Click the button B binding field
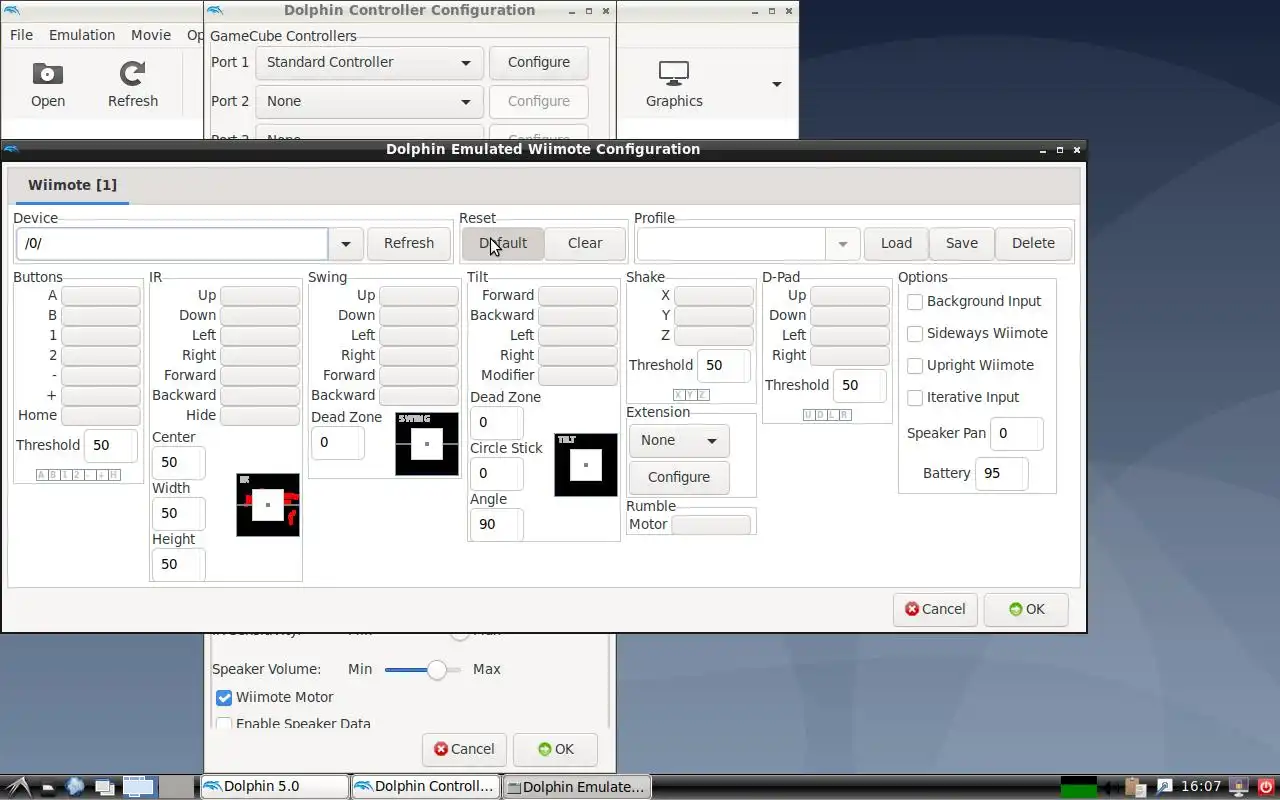The width and height of the screenshot is (1280, 800). click(x=101, y=315)
